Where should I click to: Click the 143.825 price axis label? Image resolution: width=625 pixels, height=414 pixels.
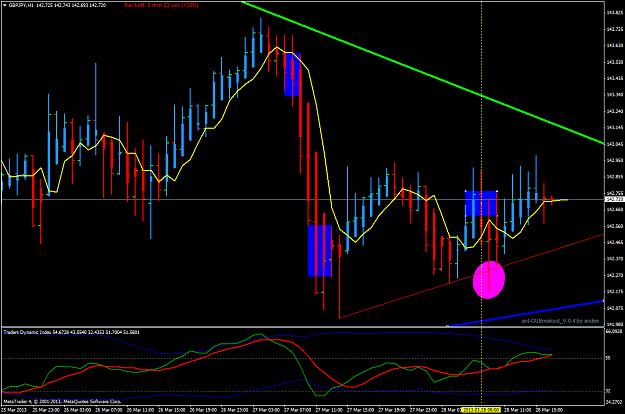(615, 12)
